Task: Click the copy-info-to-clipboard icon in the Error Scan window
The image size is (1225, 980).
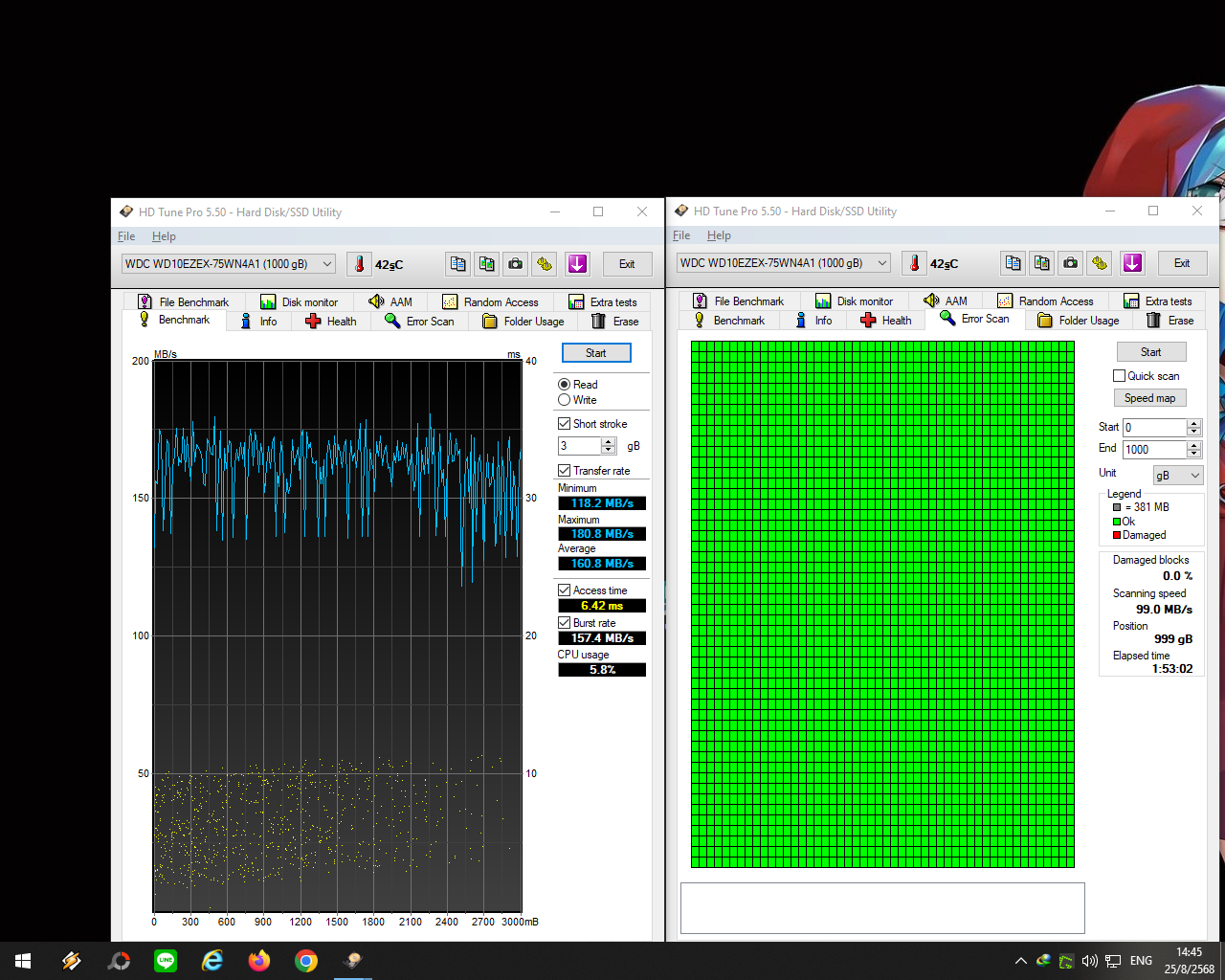Action: pyautogui.click(x=1013, y=263)
